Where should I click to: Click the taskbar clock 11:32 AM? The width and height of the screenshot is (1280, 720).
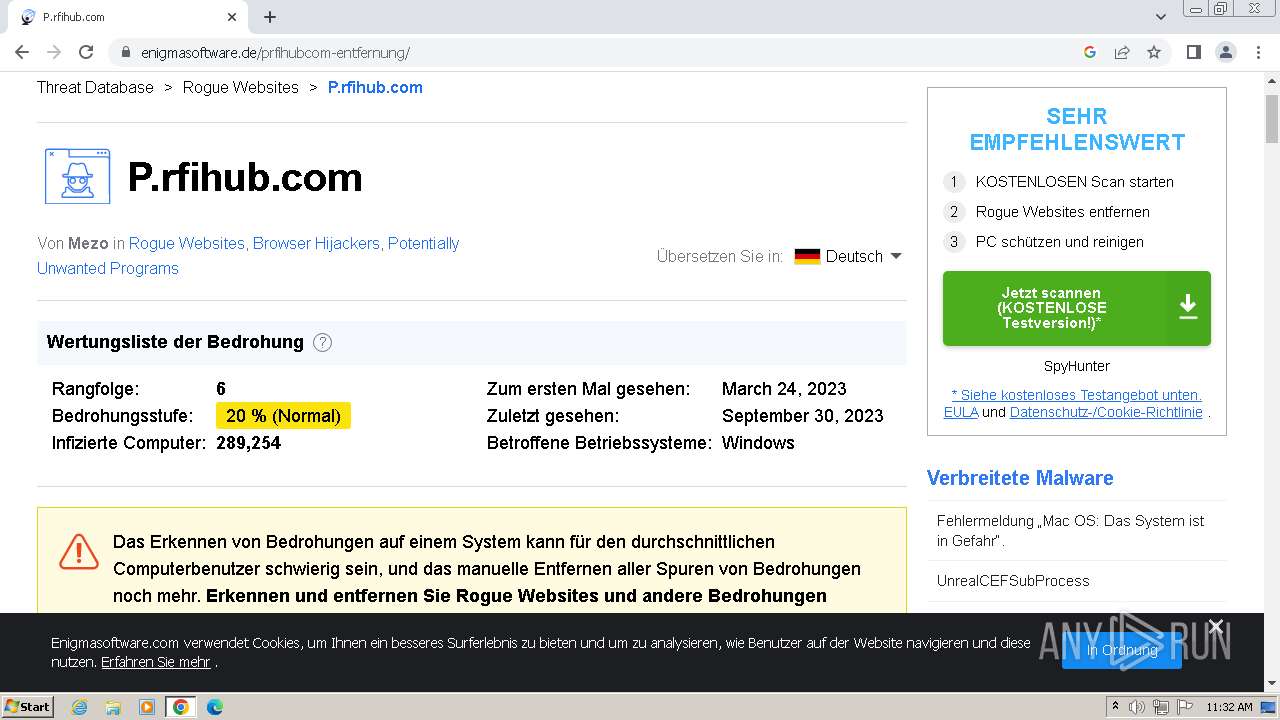tap(1229, 707)
